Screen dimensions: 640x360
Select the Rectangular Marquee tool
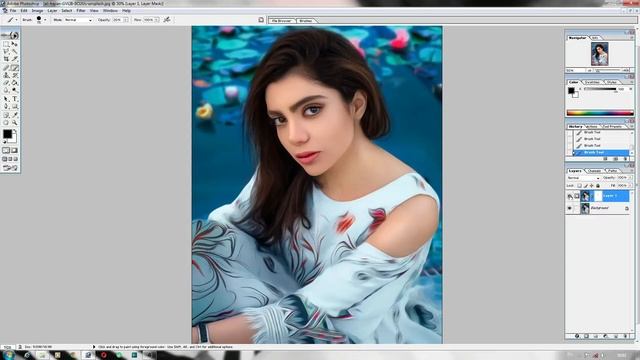pyautogui.click(x=6, y=44)
